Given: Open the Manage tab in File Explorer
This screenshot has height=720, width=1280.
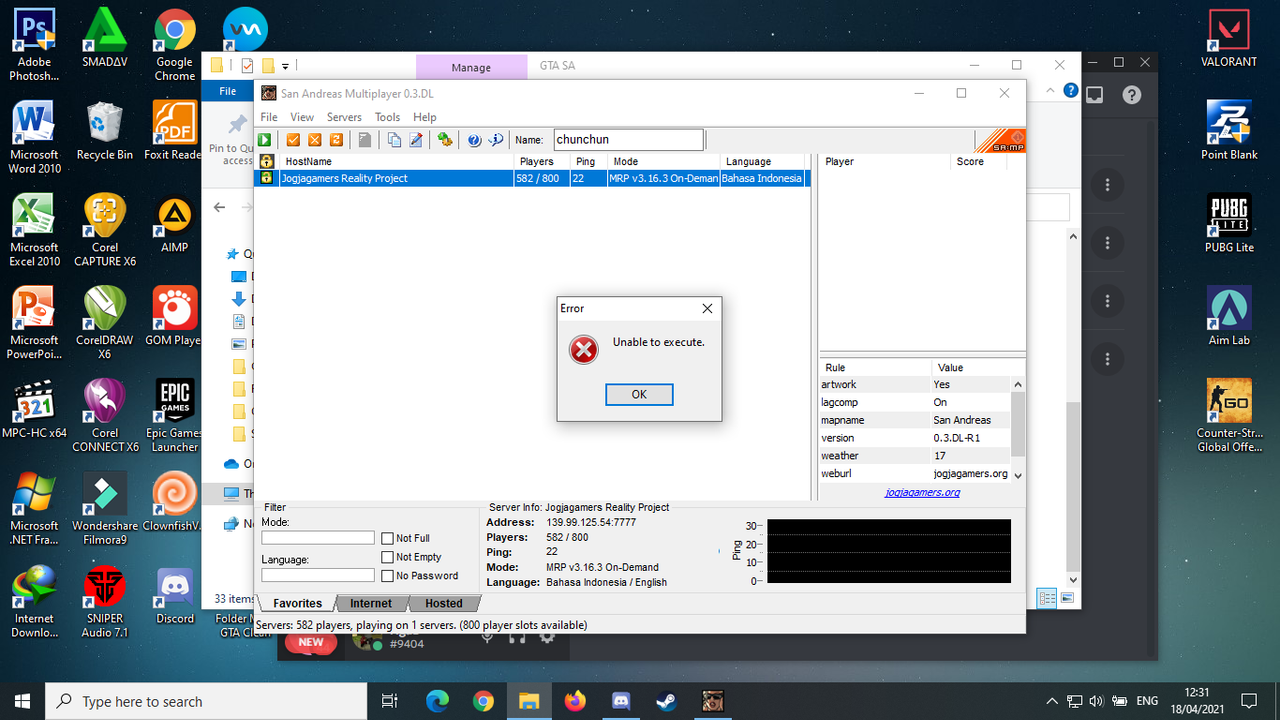Looking at the screenshot, I should 471,67.
